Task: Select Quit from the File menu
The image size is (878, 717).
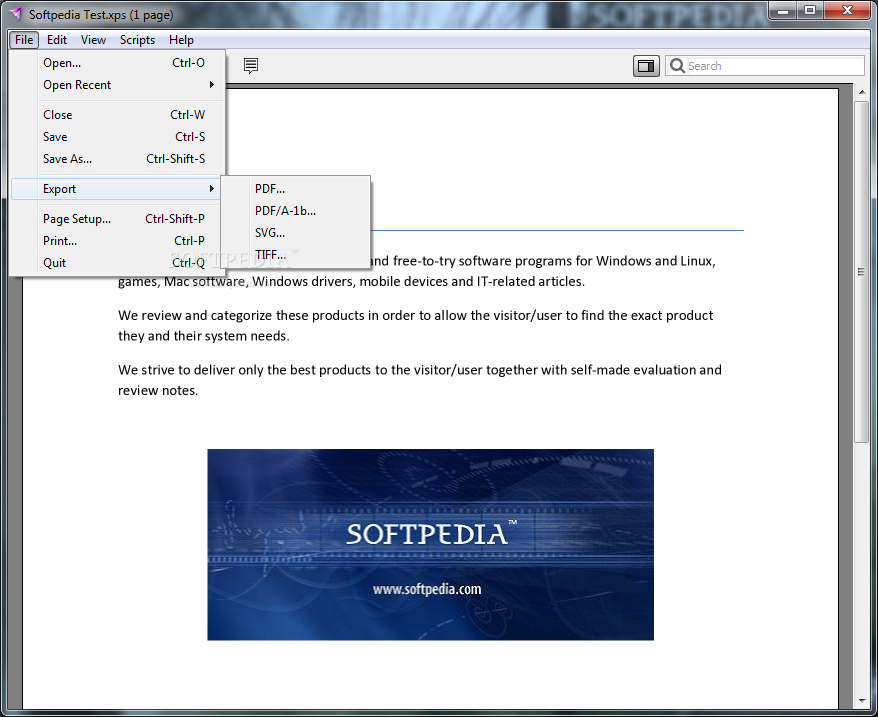Action: [118, 262]
